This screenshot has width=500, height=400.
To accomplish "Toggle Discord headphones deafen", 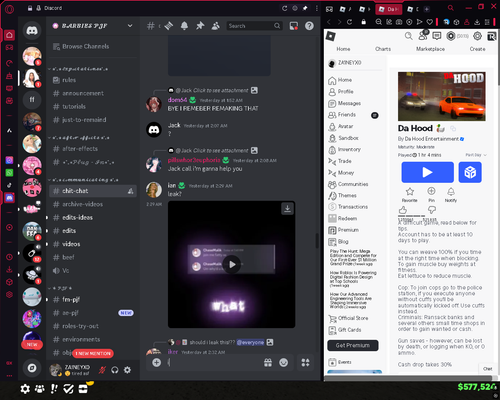I will [115, 370].
